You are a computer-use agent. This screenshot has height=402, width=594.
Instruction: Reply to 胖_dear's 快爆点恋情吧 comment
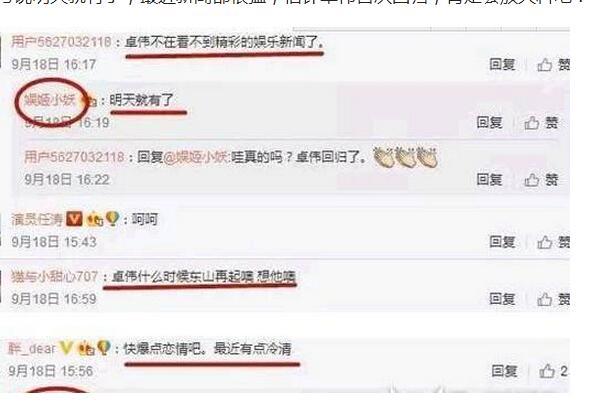click(x=504, y=371)
